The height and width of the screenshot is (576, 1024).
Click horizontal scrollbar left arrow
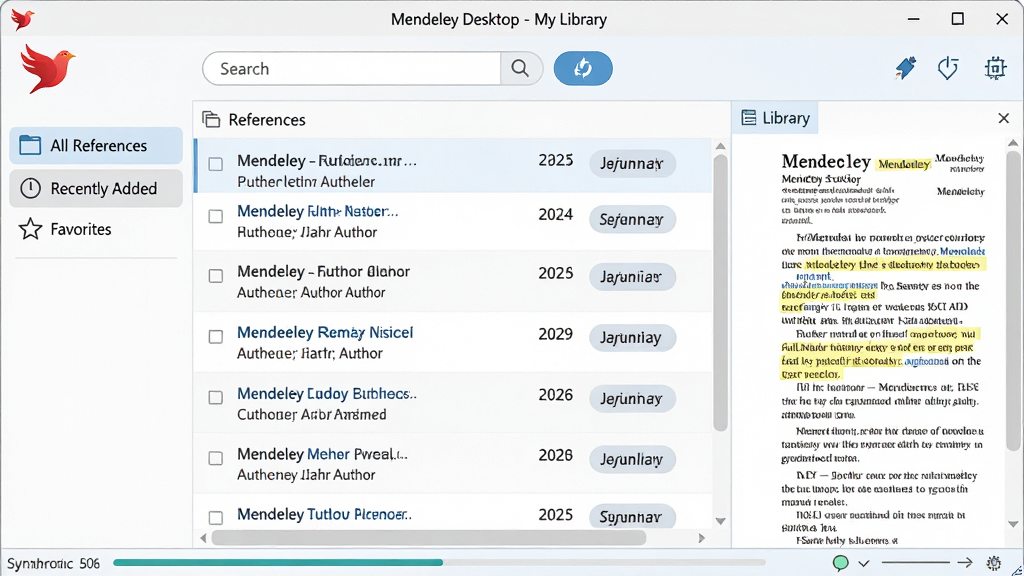(203, 538)
